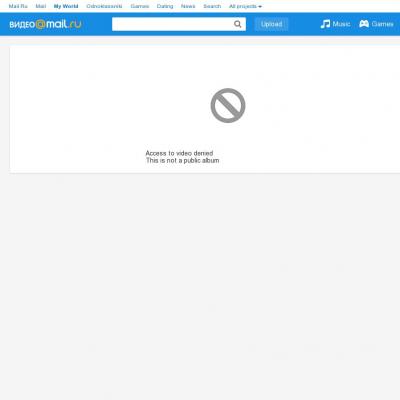
Task: Open Odnoklassniki from the top navigation
Action: (x=104, y=6)
